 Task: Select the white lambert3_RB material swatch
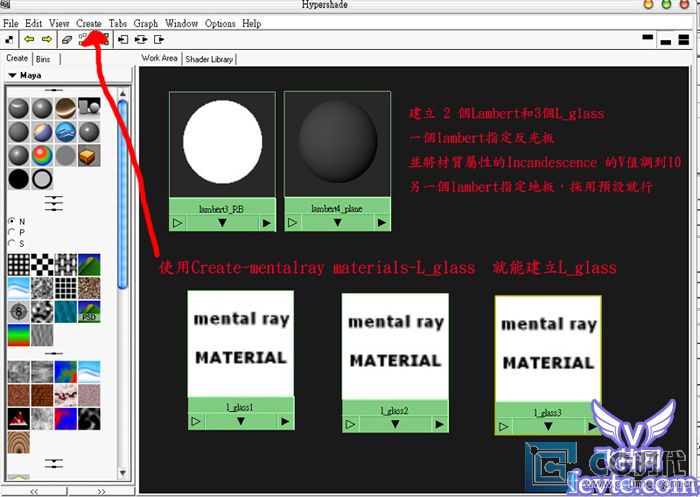(222, 144)
